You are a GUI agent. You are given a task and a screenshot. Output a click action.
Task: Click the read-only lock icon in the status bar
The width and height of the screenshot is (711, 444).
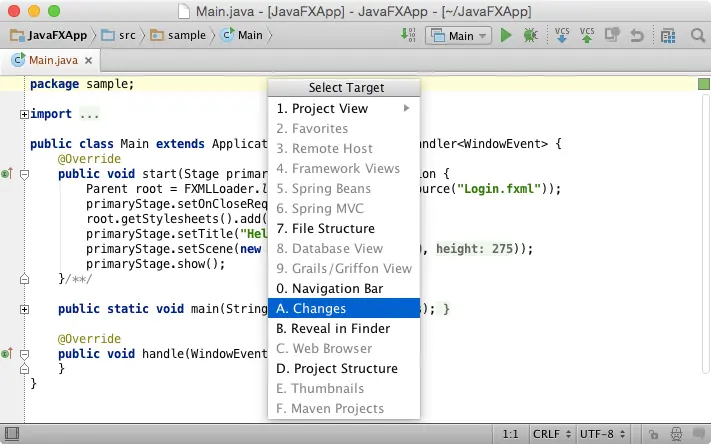tap(653, 434)
